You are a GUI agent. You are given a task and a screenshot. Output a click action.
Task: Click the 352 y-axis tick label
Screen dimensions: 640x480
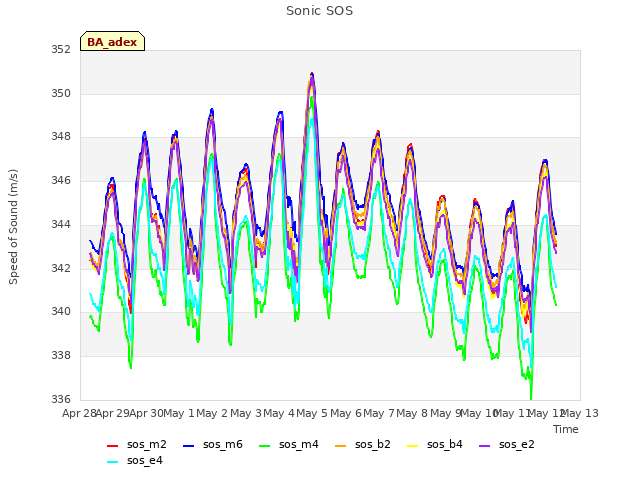tap(61, 50)
